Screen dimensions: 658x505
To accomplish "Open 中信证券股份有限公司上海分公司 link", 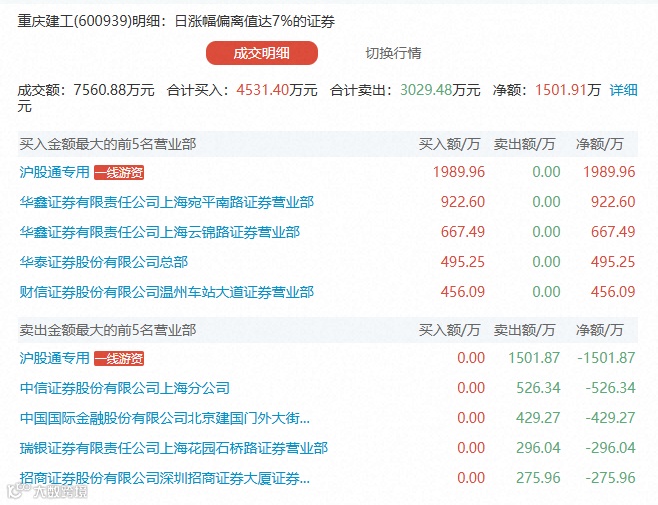I will [125, 387].
